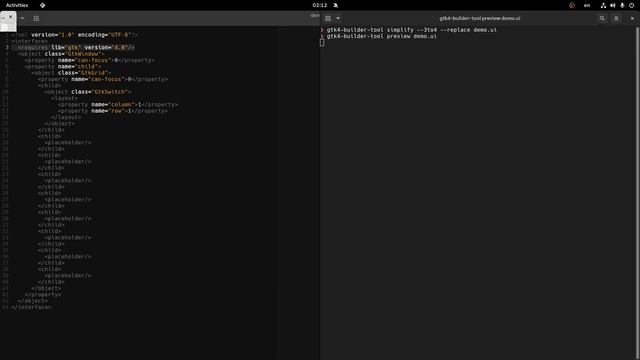The width and height of the screenshot is (640, 360).
Task: Click the opening <interface> tag line
Action: (x=29, y=41)
